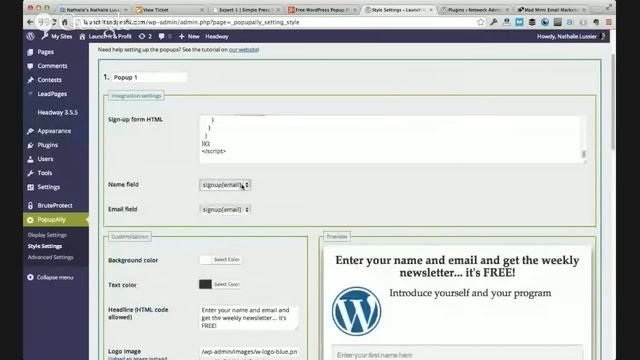Open the My Sites admin menu
The image size is (640, 360).
(57, 36)
